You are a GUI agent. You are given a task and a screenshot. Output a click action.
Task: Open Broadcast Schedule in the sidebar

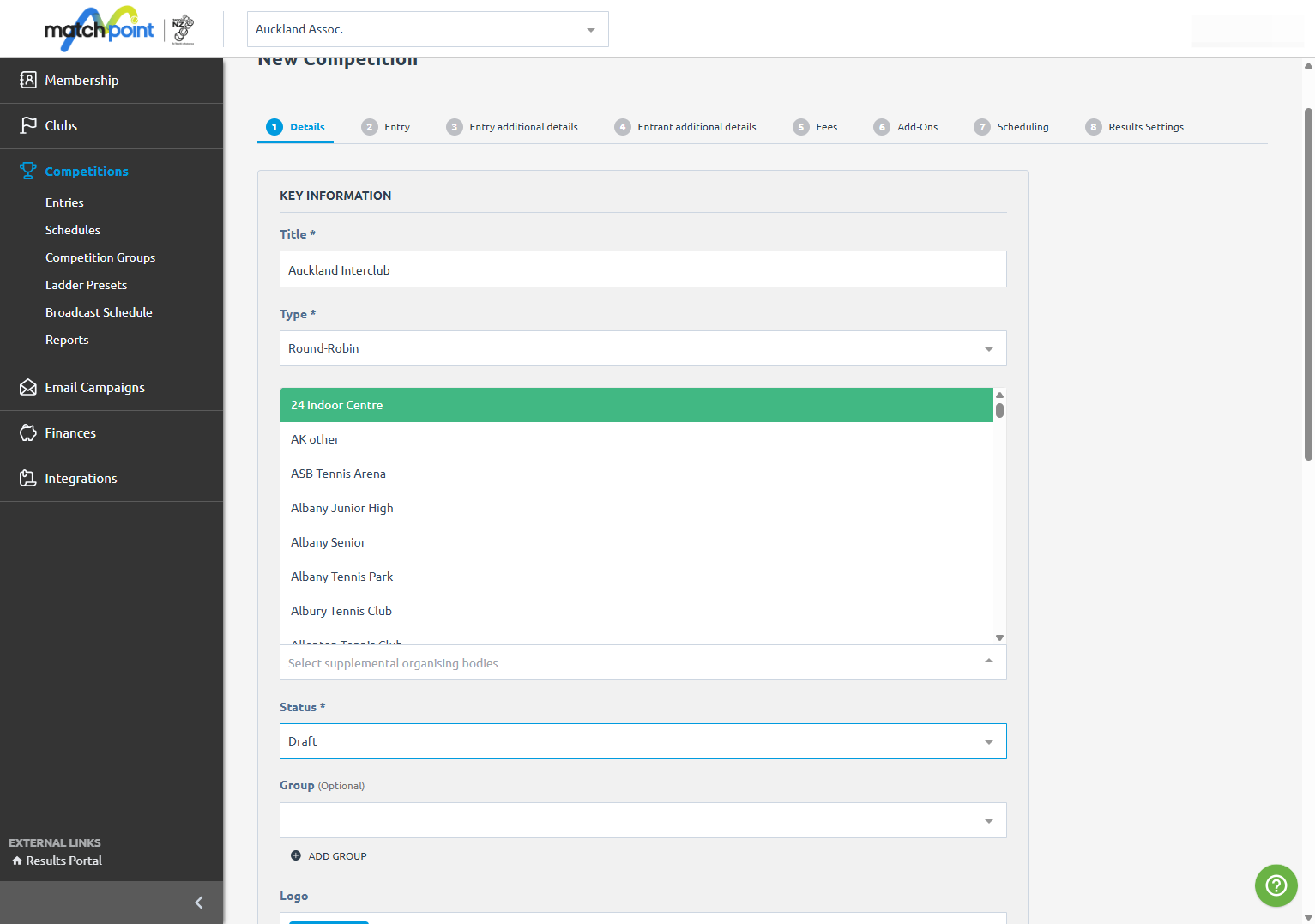(x=99, y=312)
